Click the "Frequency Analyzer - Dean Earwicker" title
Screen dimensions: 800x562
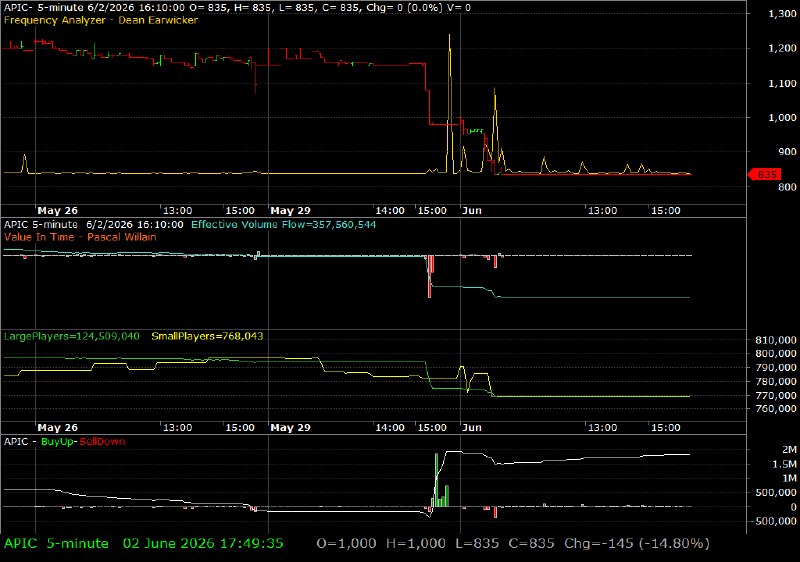click(101, 20)
